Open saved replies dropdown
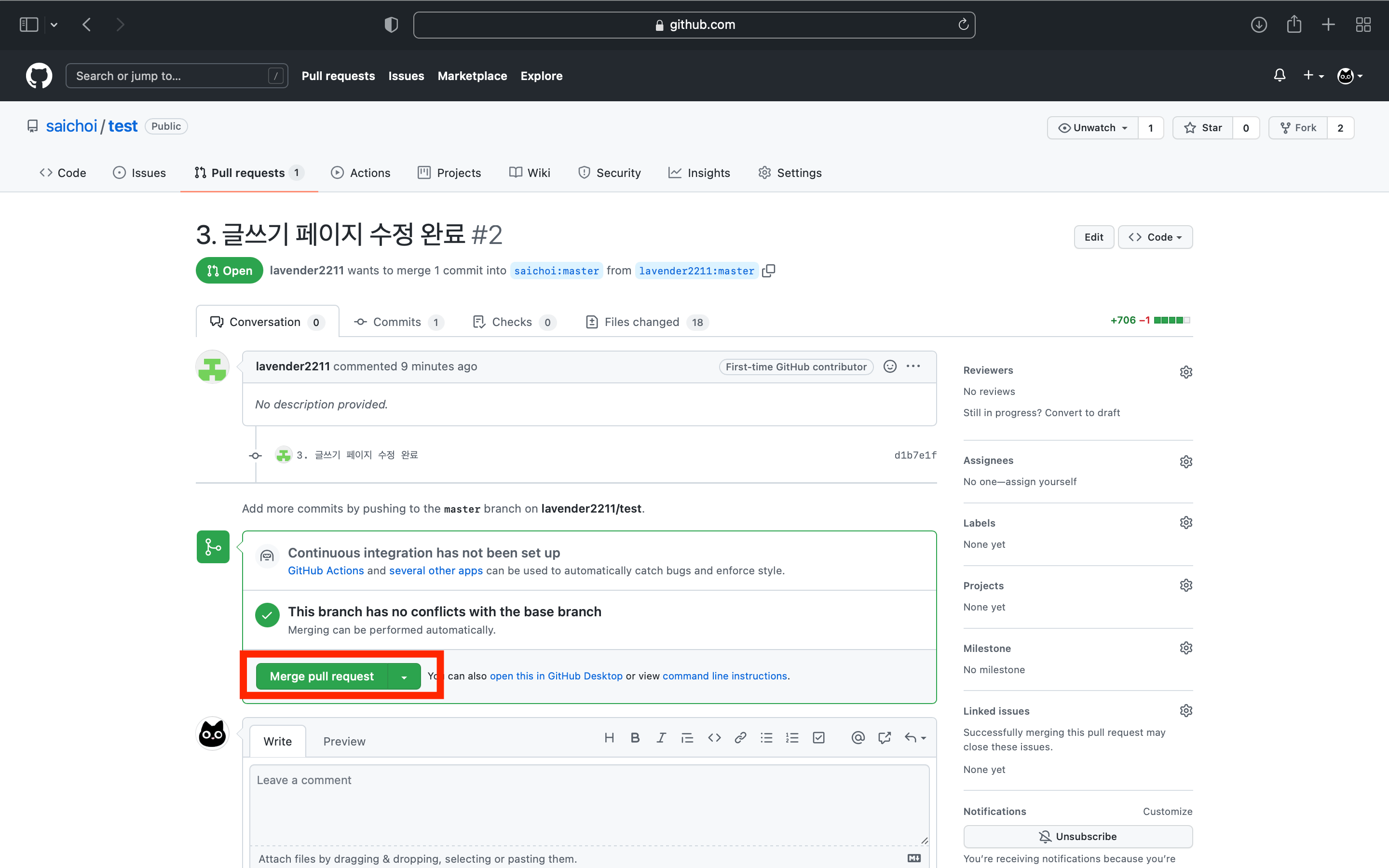Image resolution: width=1389 pixels, height=868 pixels. pyautogui.click(x=915, y=738)
